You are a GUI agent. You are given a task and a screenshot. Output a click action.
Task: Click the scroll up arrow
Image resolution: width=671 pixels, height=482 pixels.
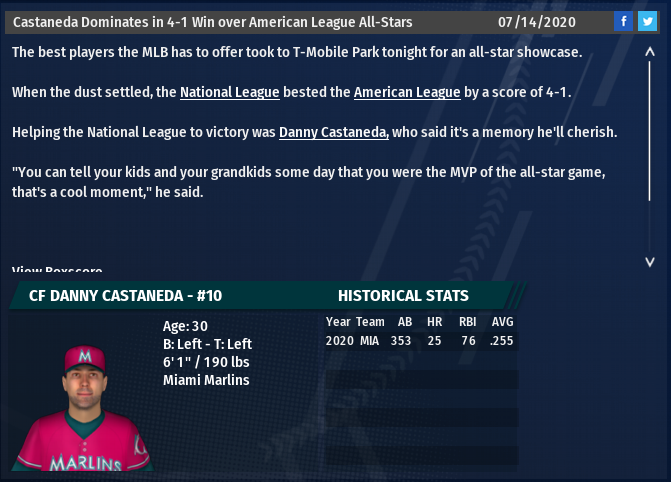(x=650, y=52)
